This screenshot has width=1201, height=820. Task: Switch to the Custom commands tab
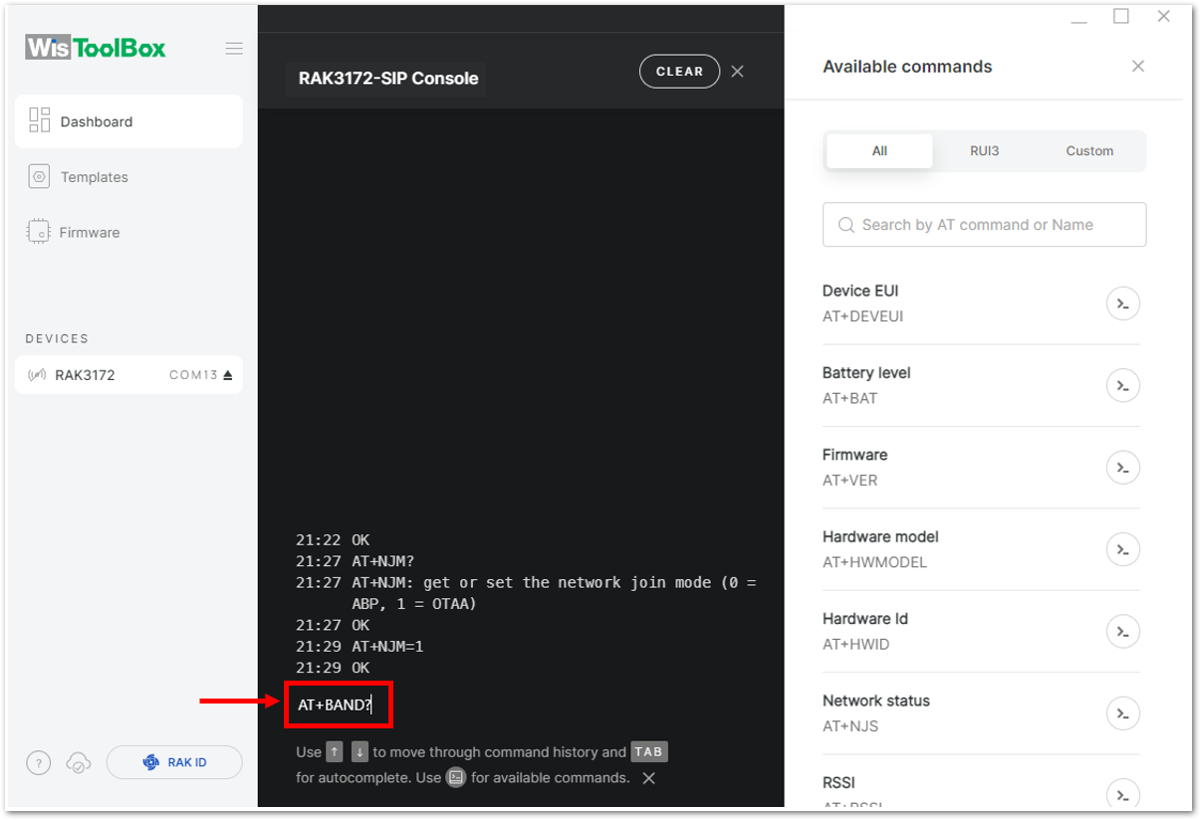coord(1090,151)
